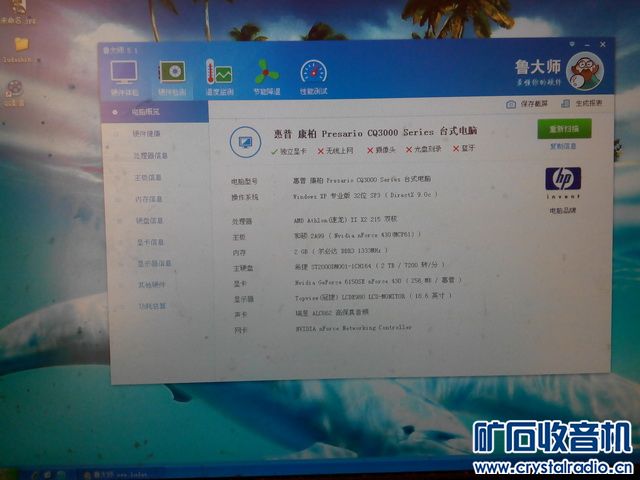Click the 独立显卡 check indicator
This screenshot has width=640, height=480.
[289, 151]
